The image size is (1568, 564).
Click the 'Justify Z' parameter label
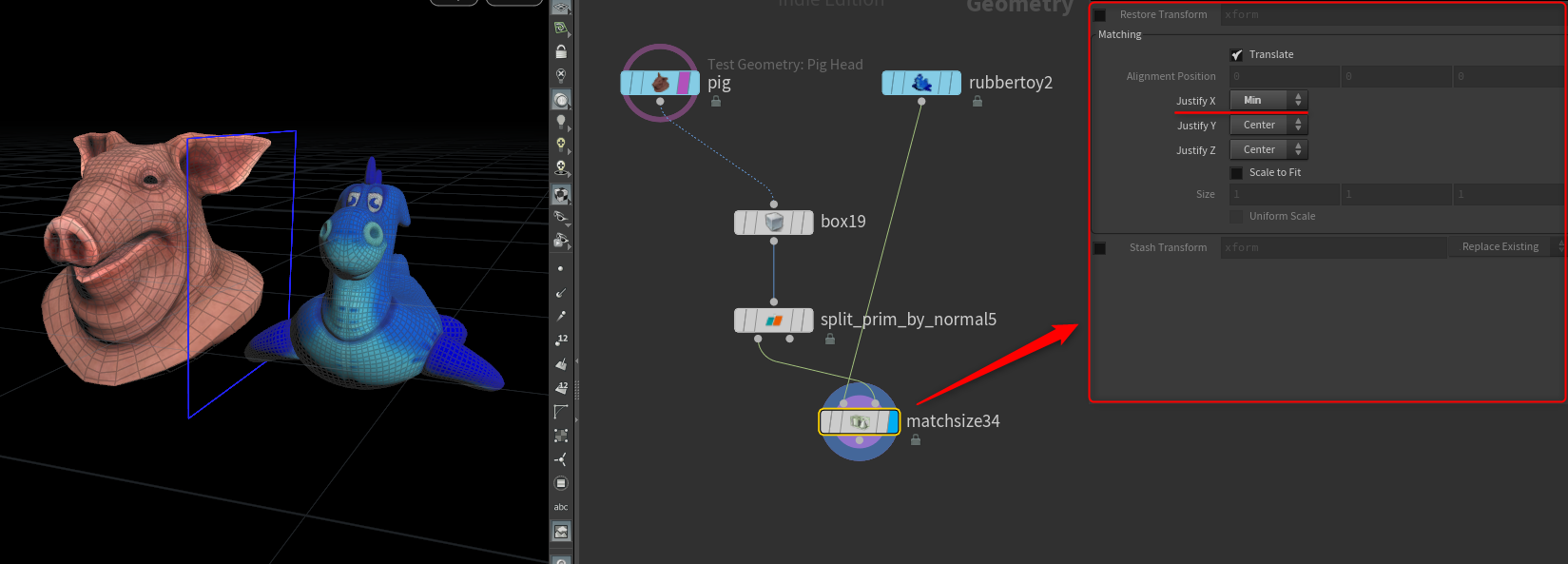click(x=1195, y=150)
